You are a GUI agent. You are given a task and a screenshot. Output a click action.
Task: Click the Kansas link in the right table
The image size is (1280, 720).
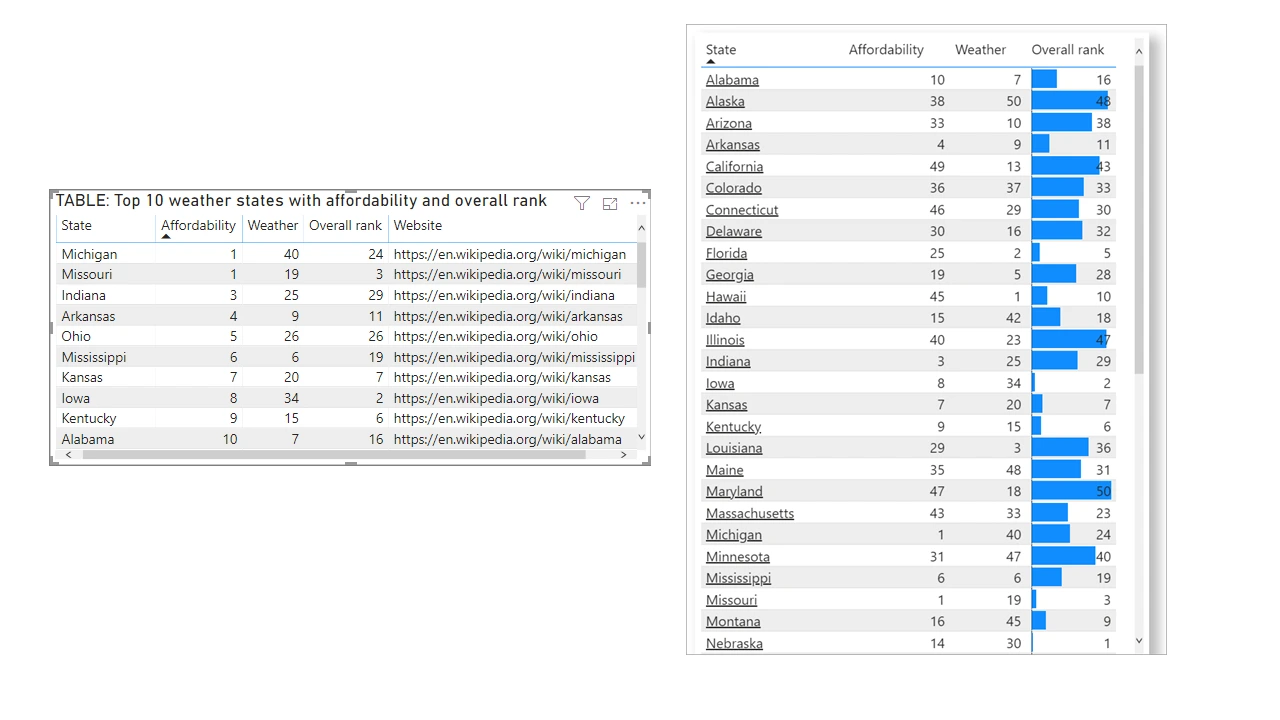[727, 405]
